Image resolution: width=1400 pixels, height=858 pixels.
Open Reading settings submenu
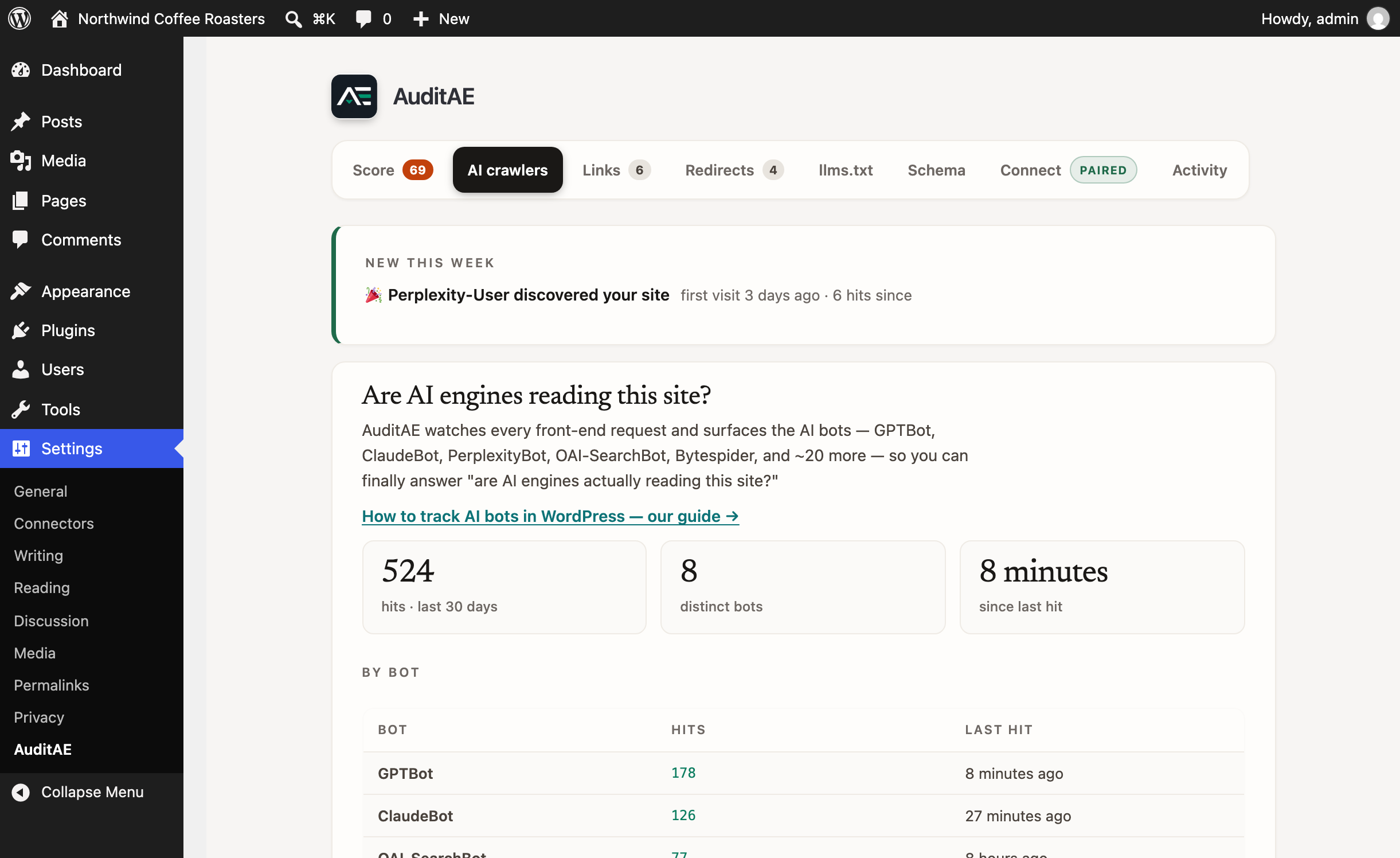tap(42, 588)
